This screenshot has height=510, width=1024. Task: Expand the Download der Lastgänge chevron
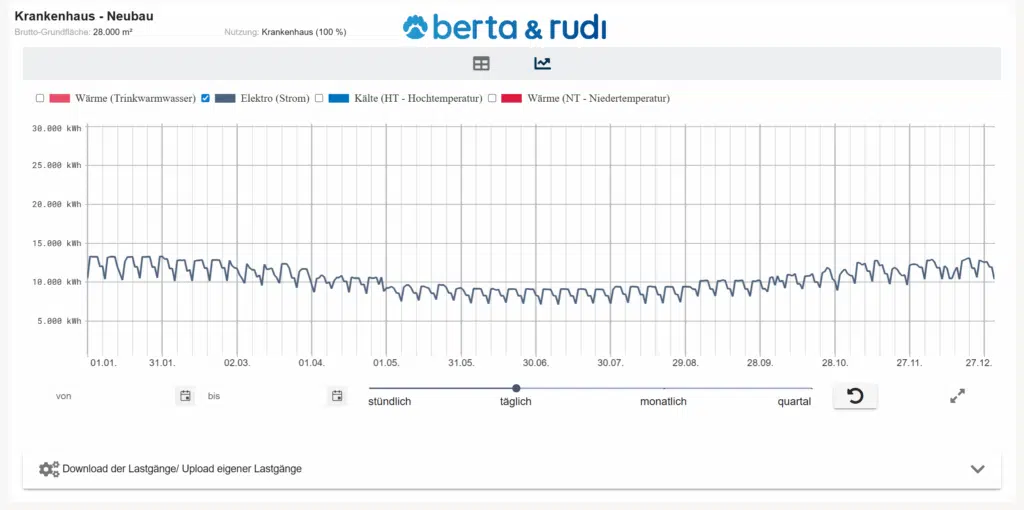click(x=977, y=469)
